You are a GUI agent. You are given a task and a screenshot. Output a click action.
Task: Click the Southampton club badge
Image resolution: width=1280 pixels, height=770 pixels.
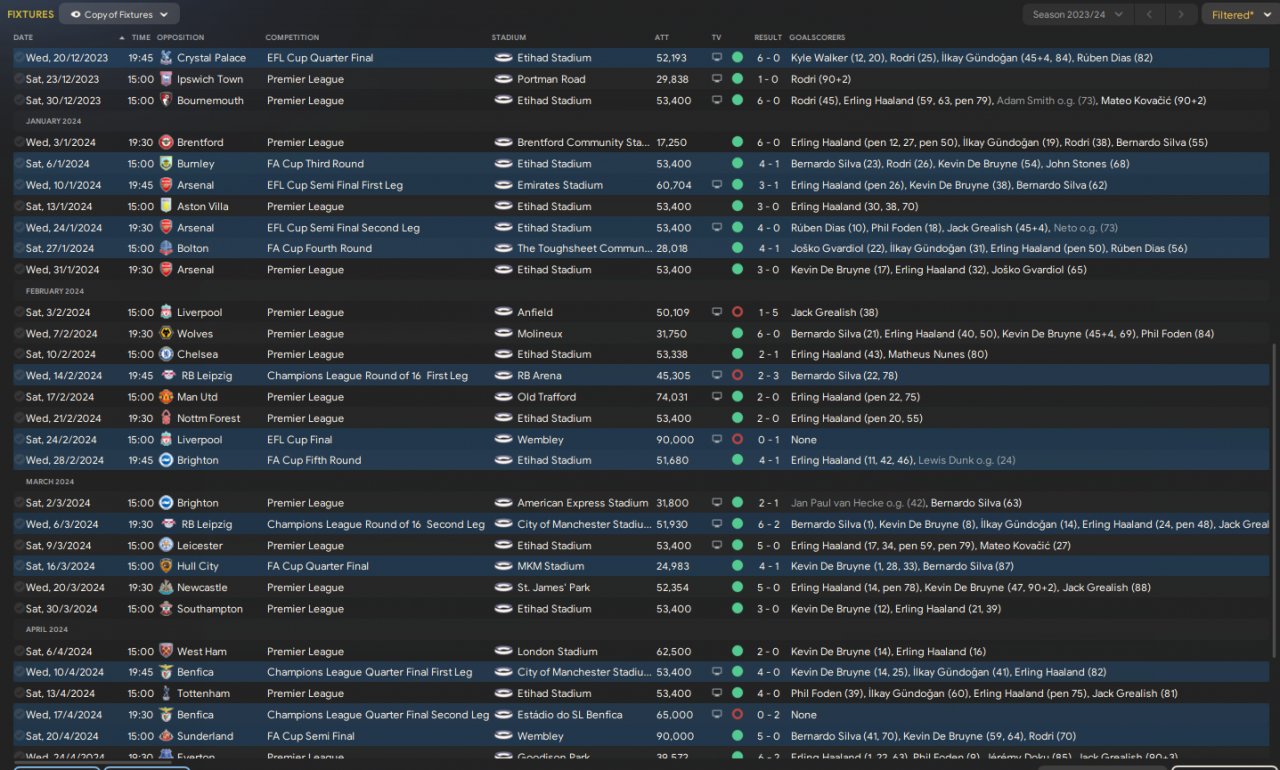pyautogui.click(x=166, y=609)
